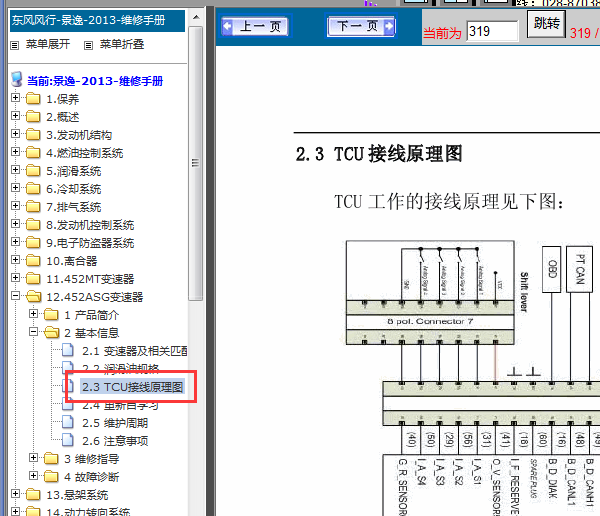Click the page icon of 2.1 变速器及相关匹配
The image size is (600, 516).
[x=68, y=350]
